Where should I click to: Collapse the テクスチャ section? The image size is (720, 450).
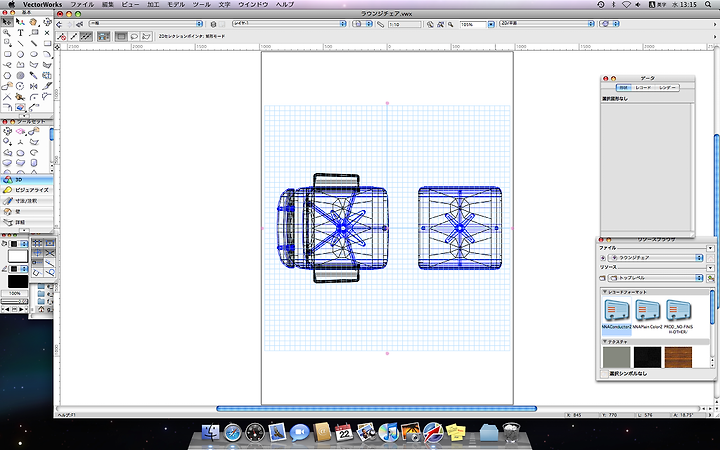tap(605, 342)
